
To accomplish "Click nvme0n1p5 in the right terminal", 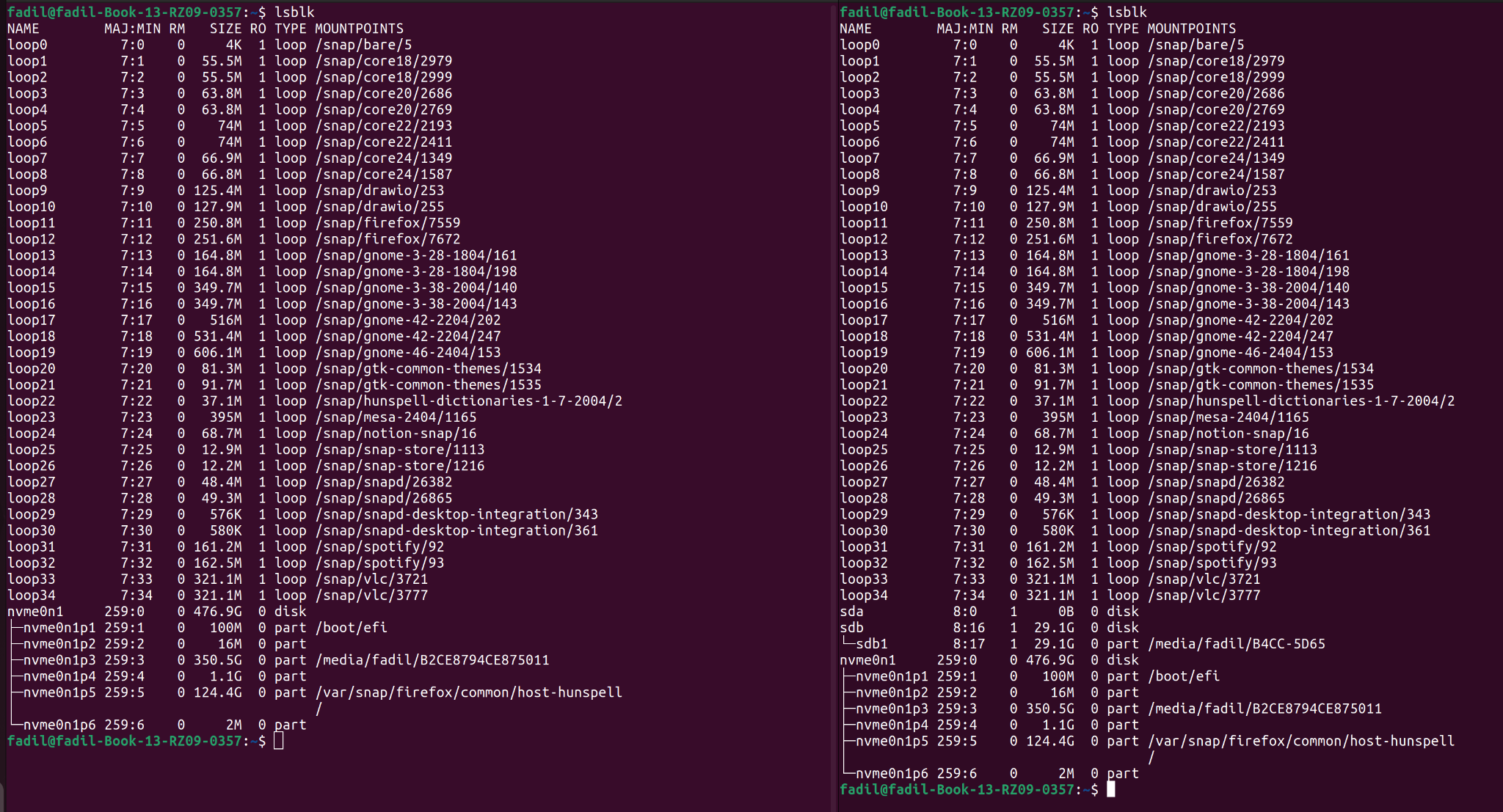I will tap(892, 741).
